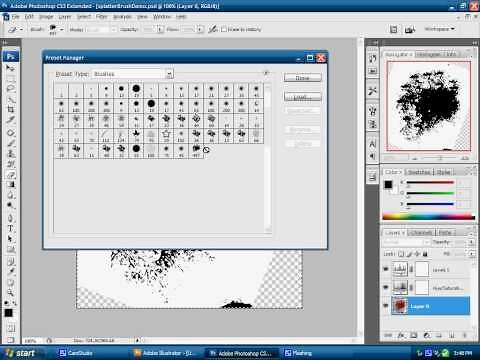Click the color spectrum ramp
The image size is (480, 360).
429,217
